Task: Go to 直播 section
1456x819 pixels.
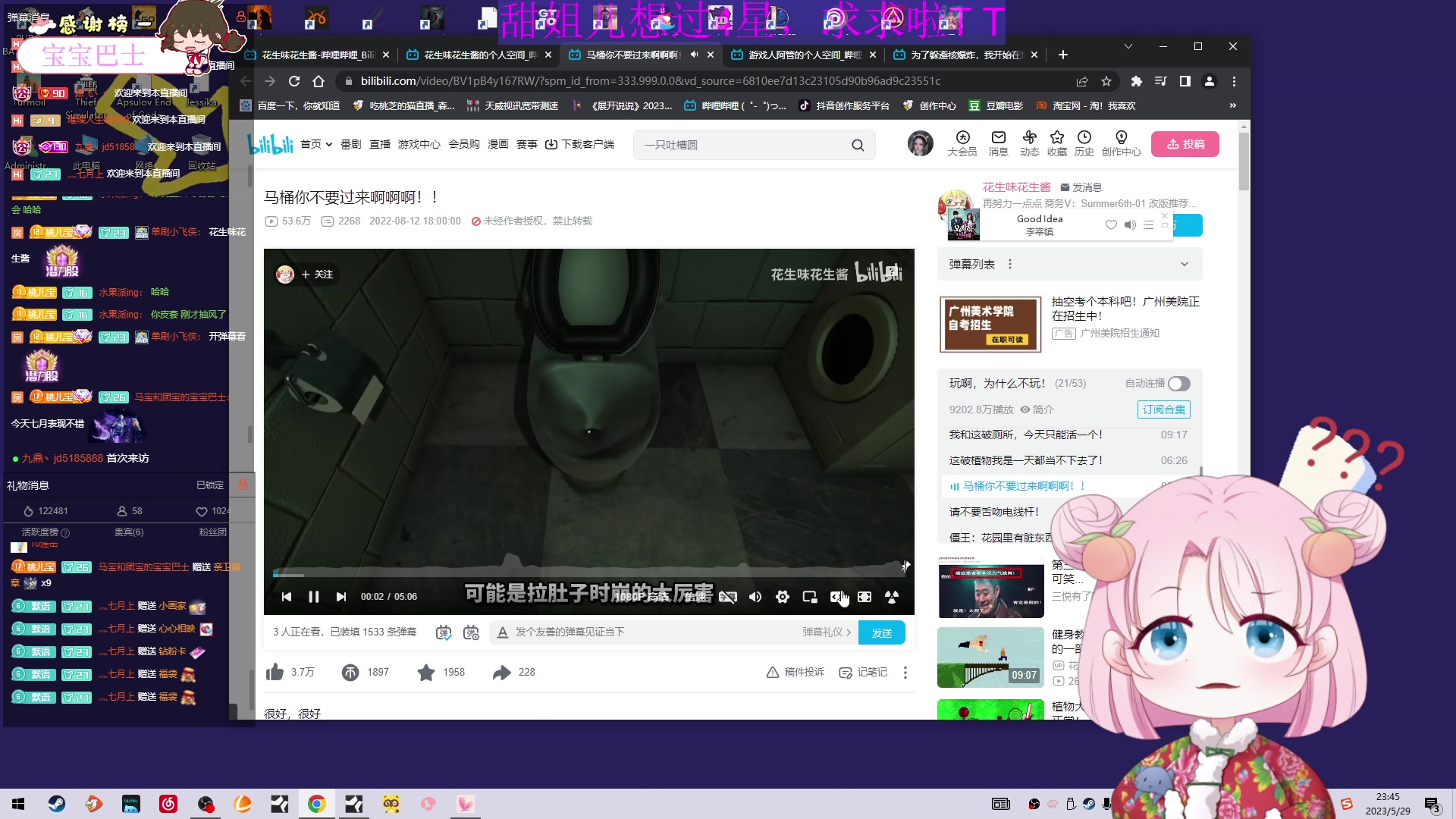Action: [380, 144]
